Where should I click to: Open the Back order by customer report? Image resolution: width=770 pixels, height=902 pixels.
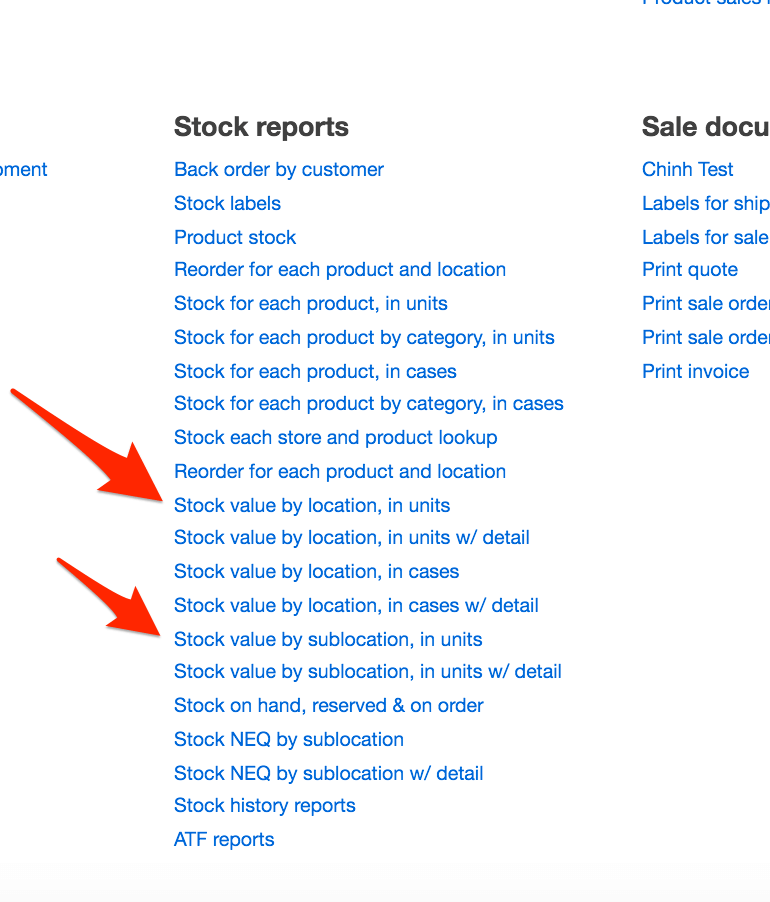point(278,169)
